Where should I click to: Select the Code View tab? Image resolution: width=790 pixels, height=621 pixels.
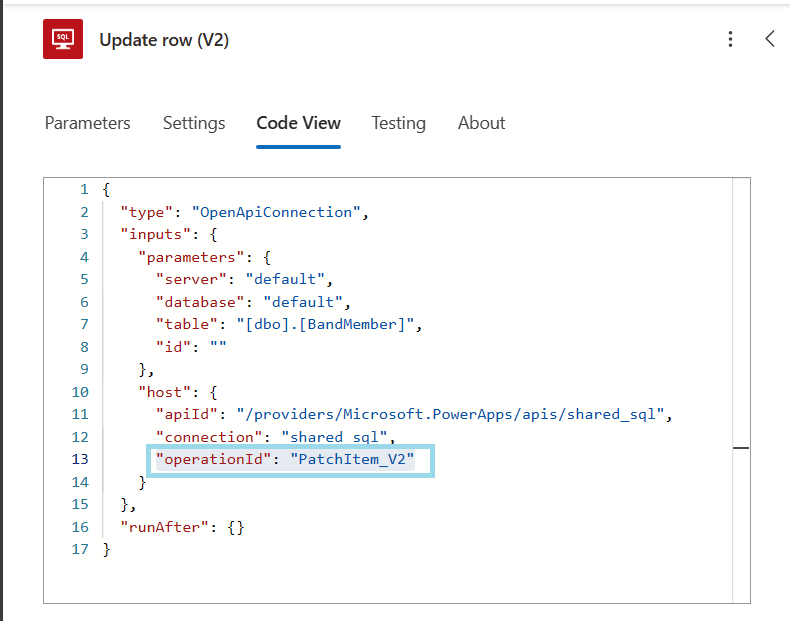coord(298,123)
